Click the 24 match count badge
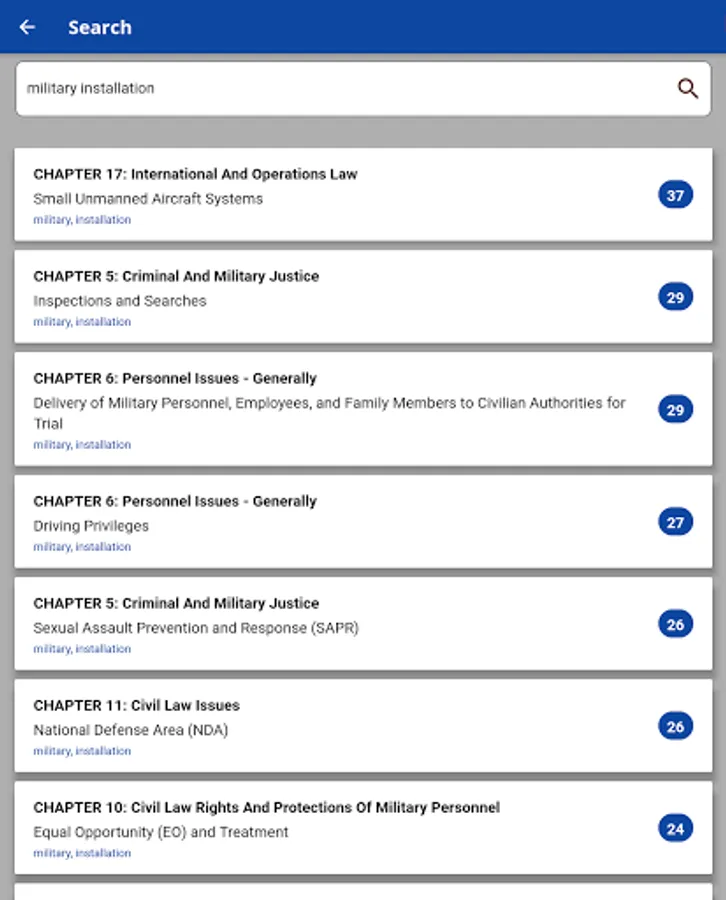The height and width of the screenshot is (900, 726). [675, 828]
